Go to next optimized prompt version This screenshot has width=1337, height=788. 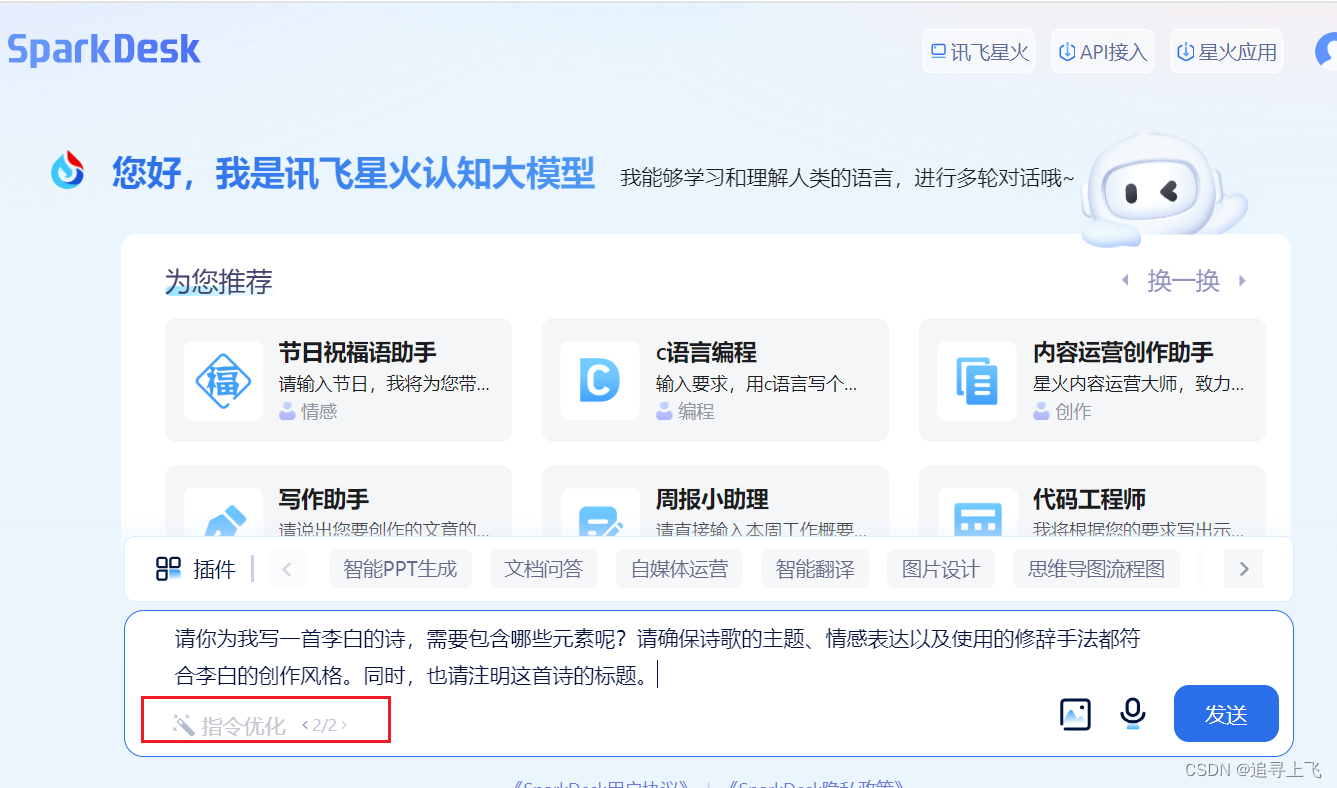pos(344,725)
